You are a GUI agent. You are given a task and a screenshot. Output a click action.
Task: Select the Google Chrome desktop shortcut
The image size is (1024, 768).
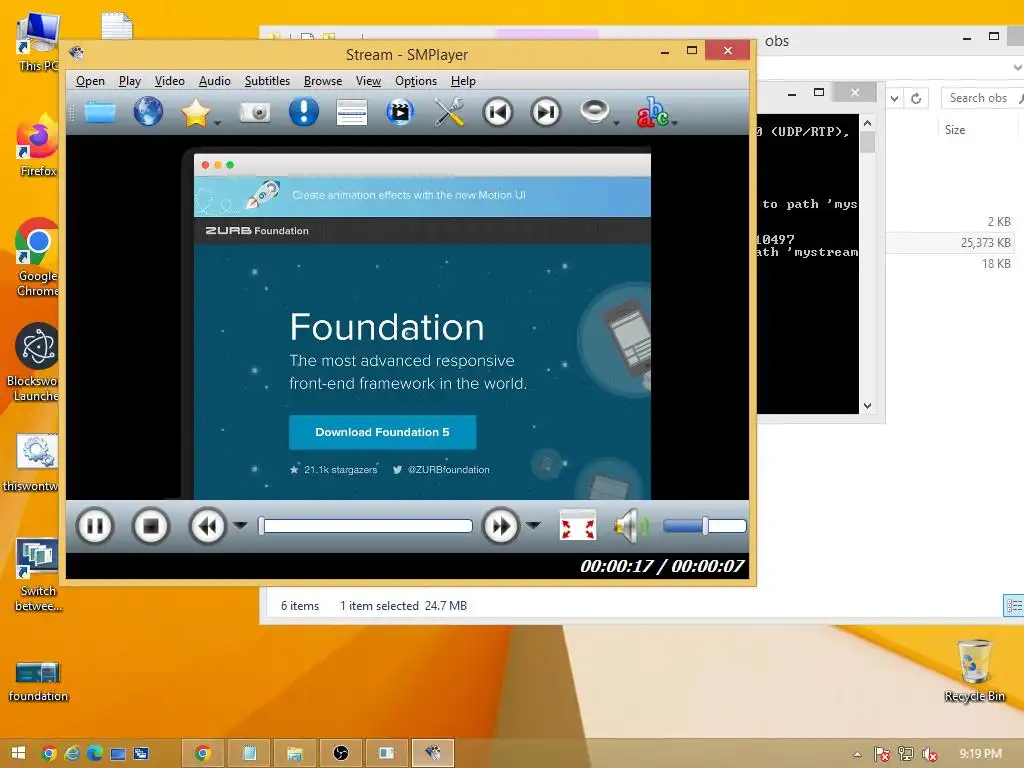coord(37,257)
